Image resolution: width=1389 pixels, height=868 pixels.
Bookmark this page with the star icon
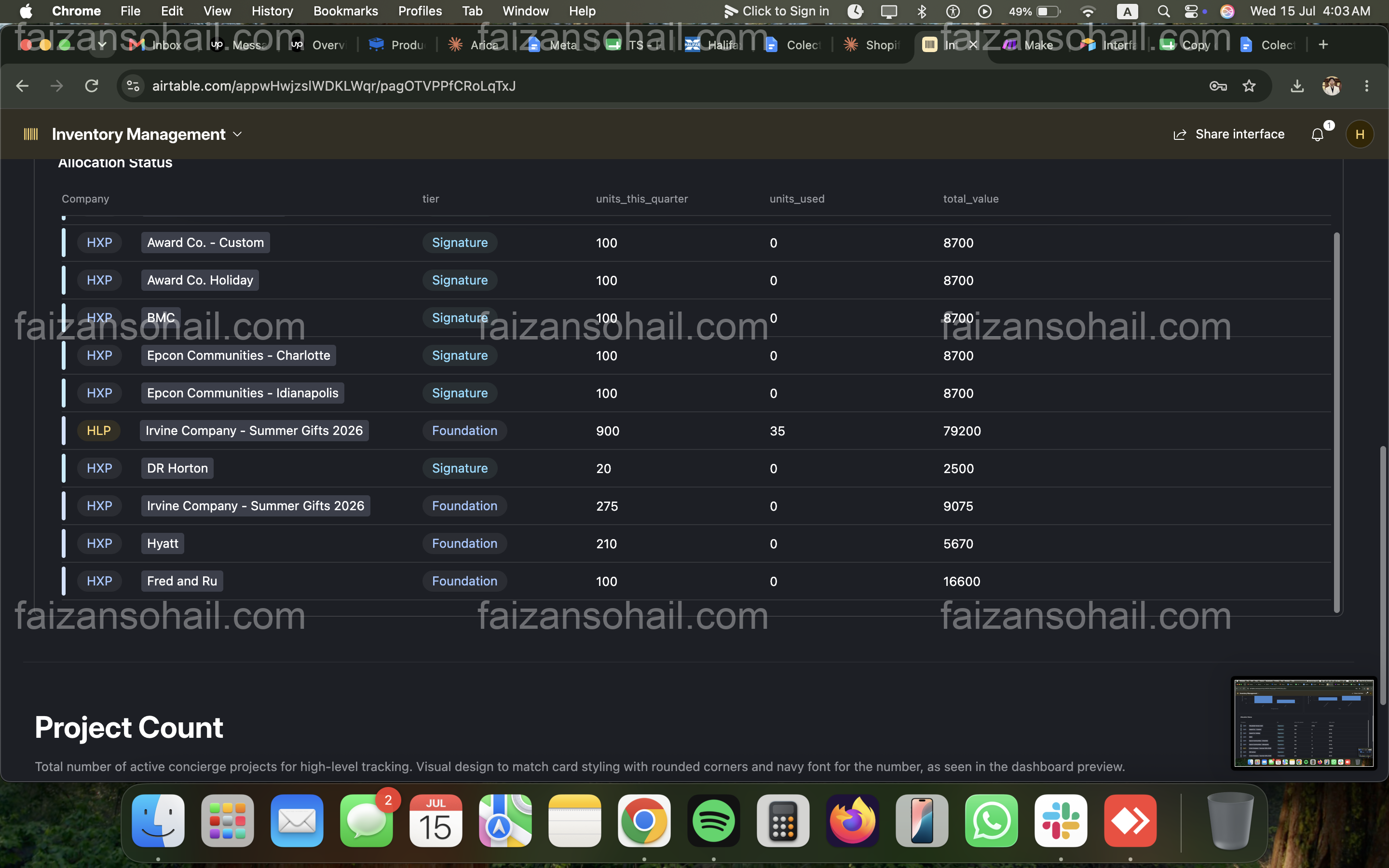[x=1249, y=85]
